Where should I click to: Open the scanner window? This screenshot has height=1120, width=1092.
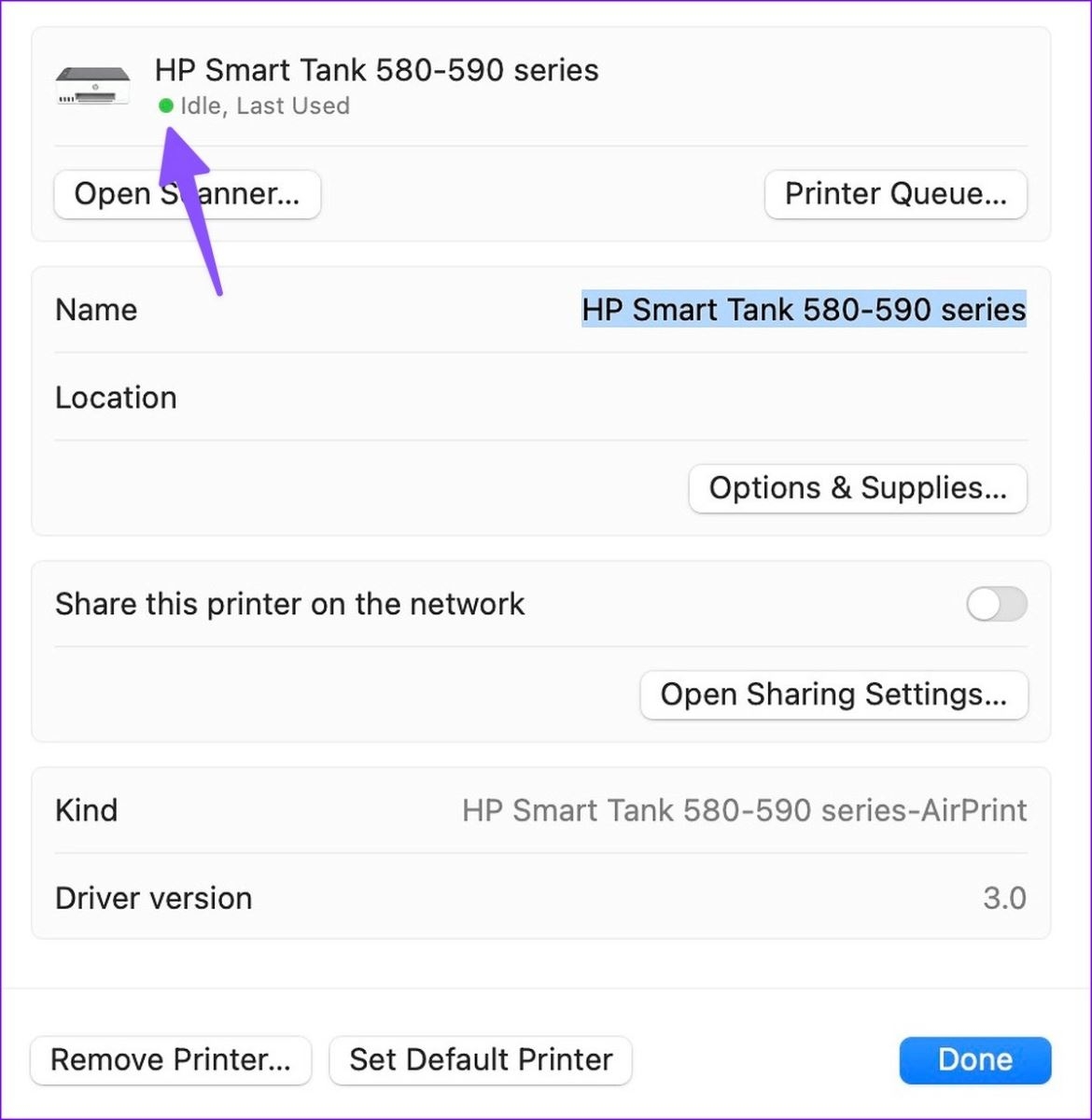pos(187,194)
